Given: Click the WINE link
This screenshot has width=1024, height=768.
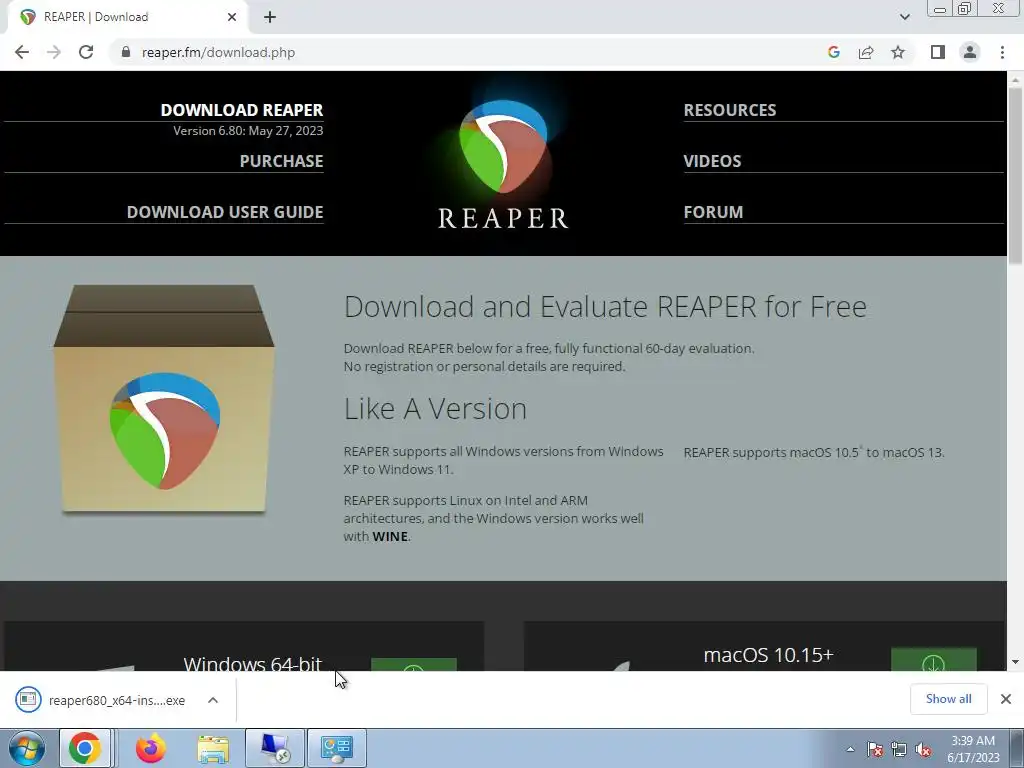Looking at the screenshot, I should tap(390, 536).
